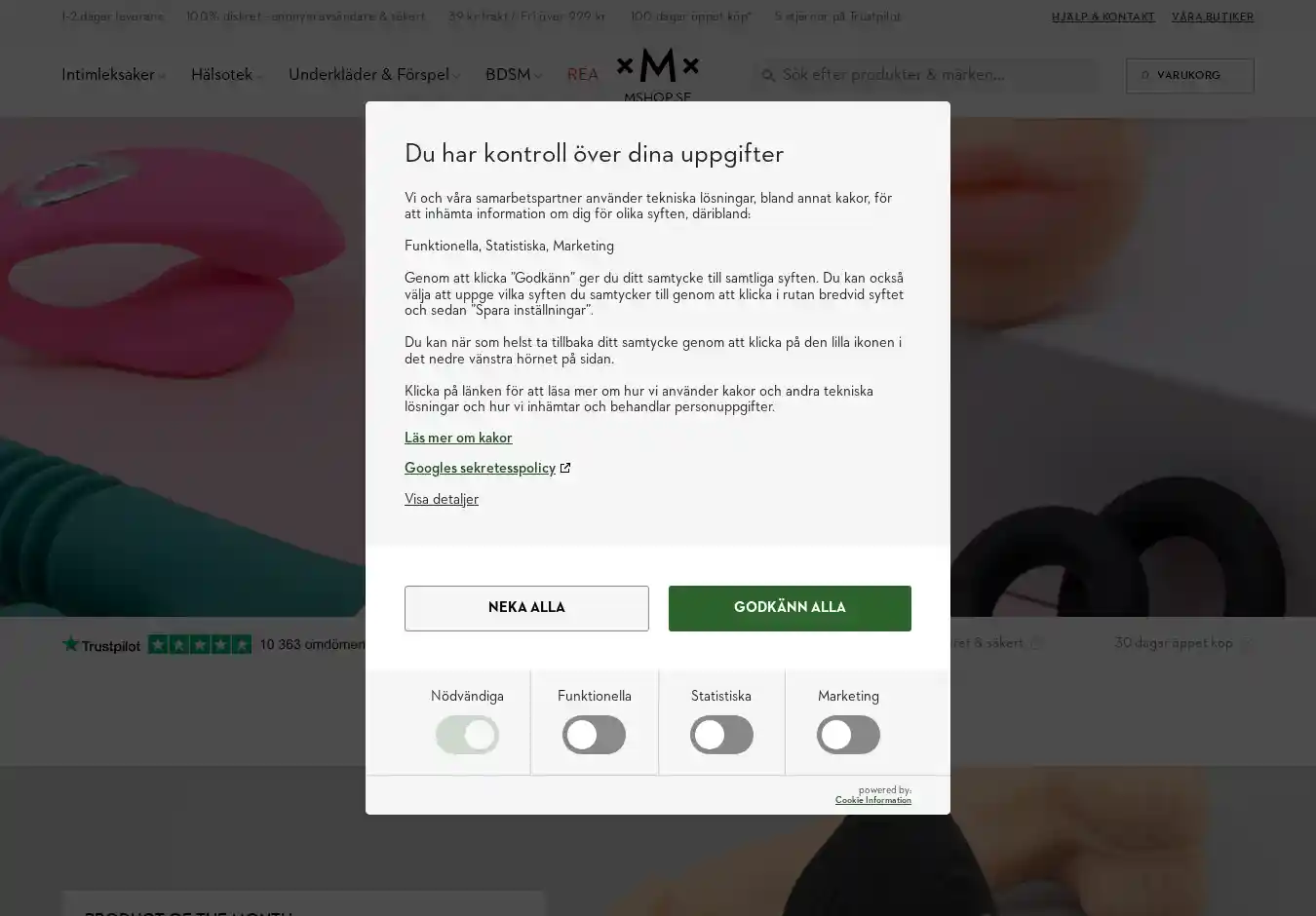Enable the Marketing cookies switch
The width and height of the screenshot is (1316, 916).
(x=848, y=735)
